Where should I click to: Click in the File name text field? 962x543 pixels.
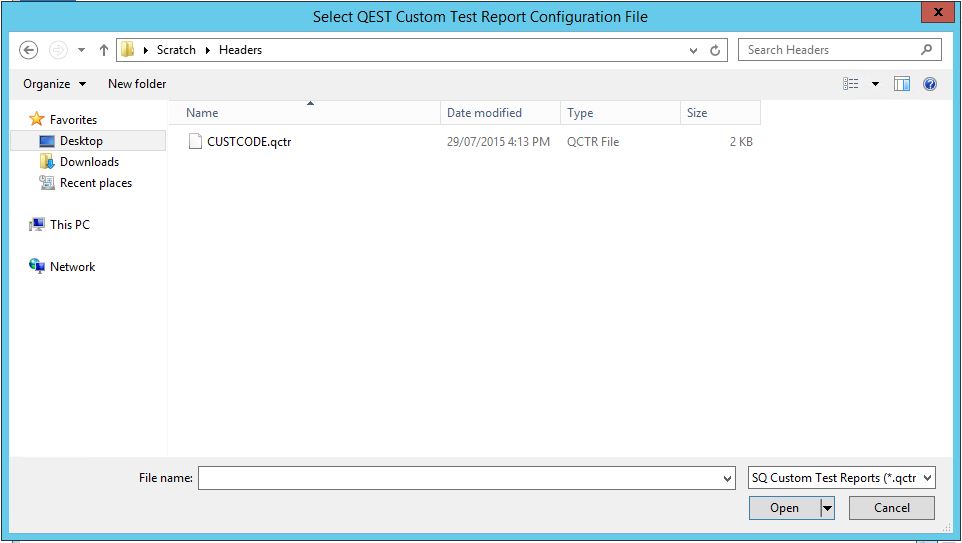[x=460, y=479]
